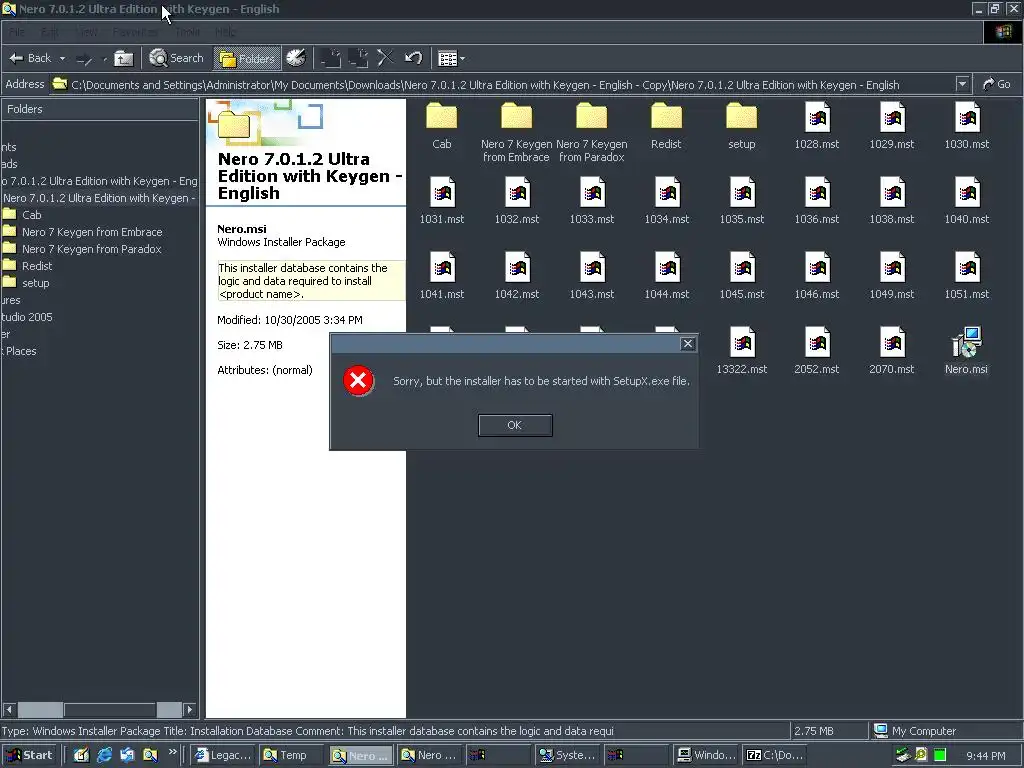
Task: Go back using the Back arrow
Action: pyautogui.click(x=30, y=58)
